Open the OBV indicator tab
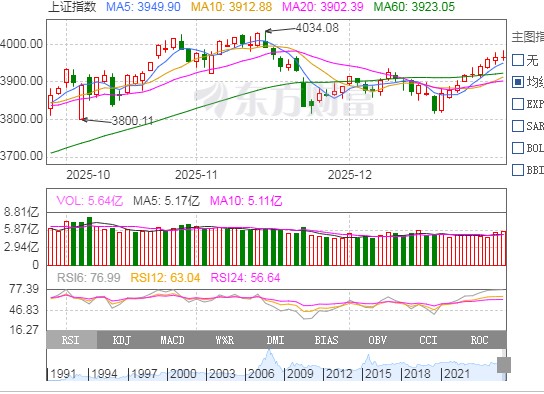 (377, 340)
